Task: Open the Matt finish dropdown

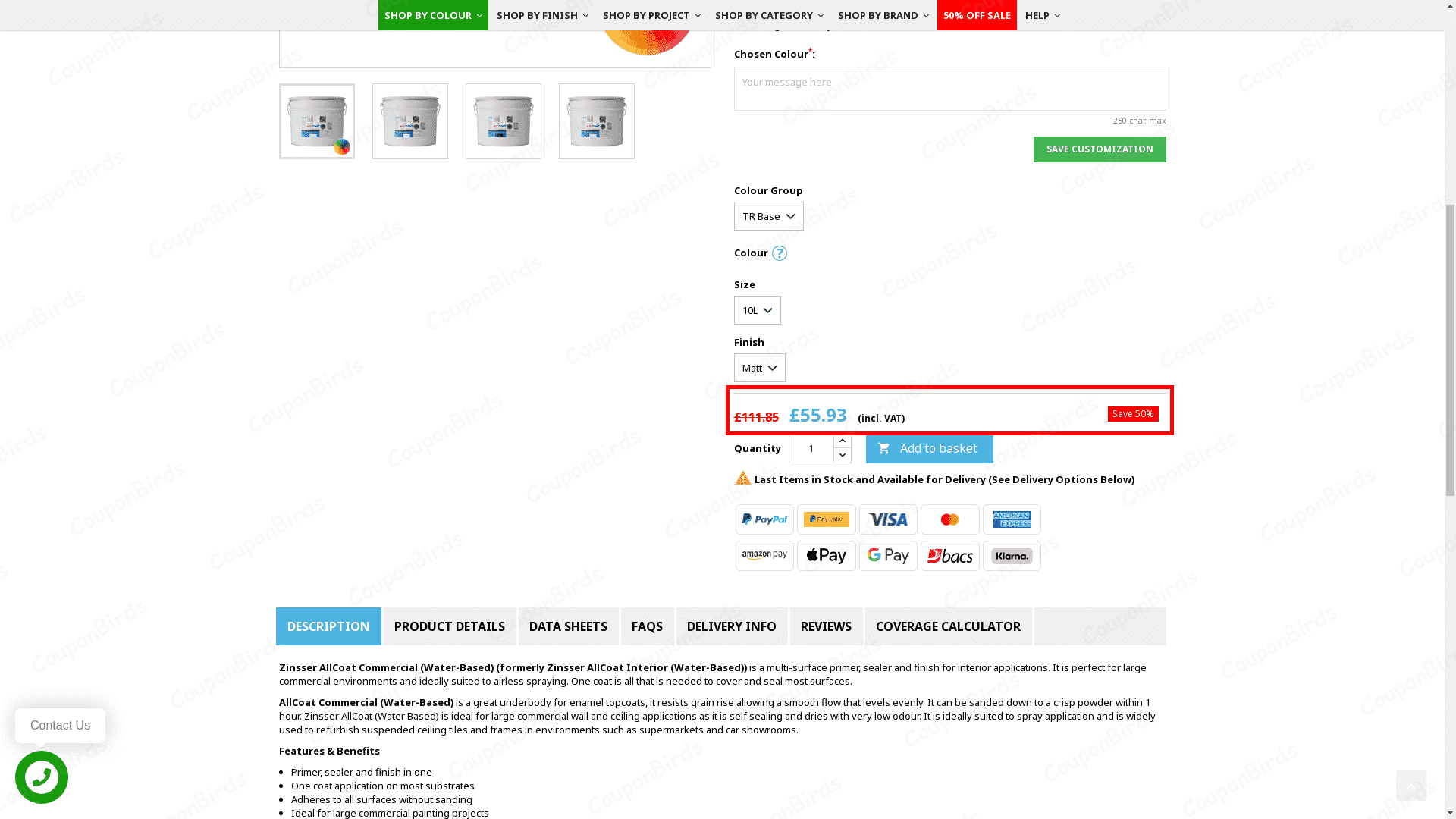Action: click(x=759, y=368)
